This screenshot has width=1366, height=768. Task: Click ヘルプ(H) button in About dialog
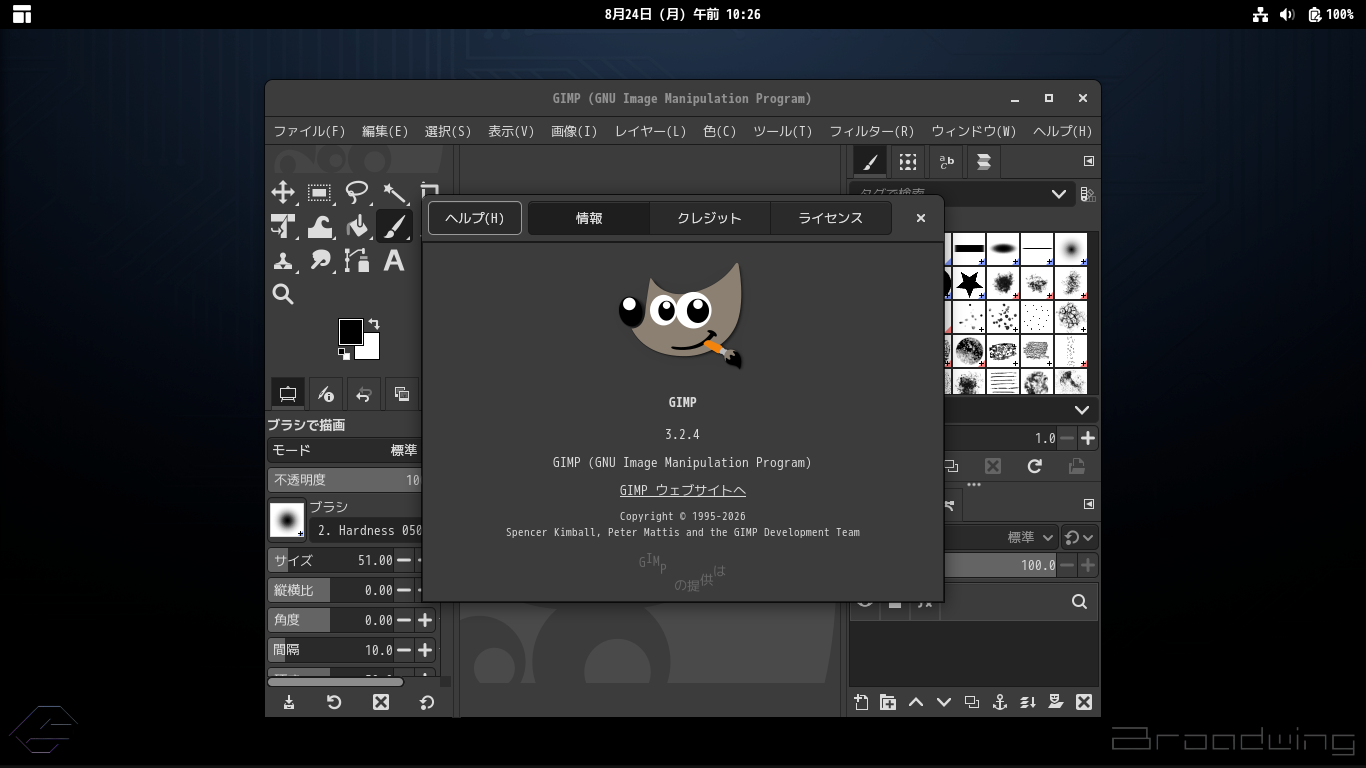pos(475,218)
